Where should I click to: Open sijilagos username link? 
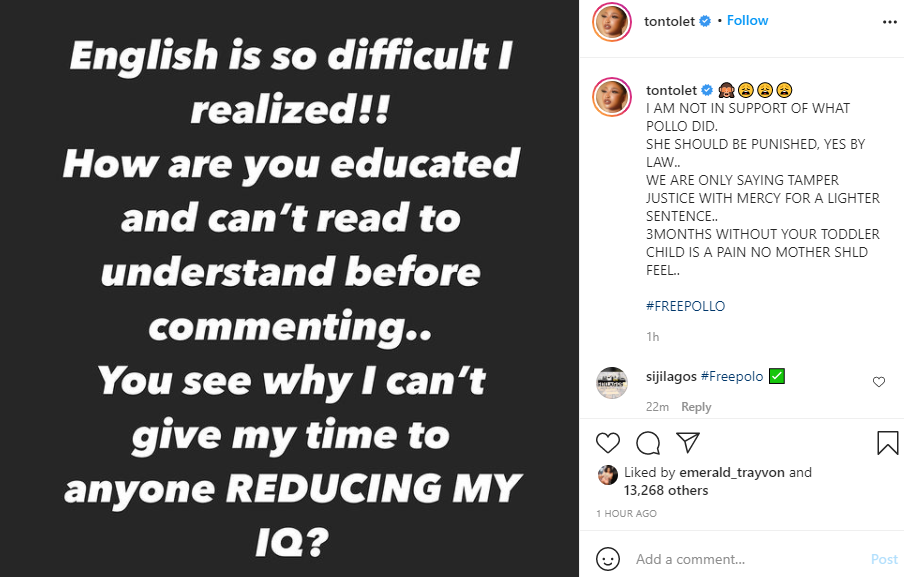point(672,377)
